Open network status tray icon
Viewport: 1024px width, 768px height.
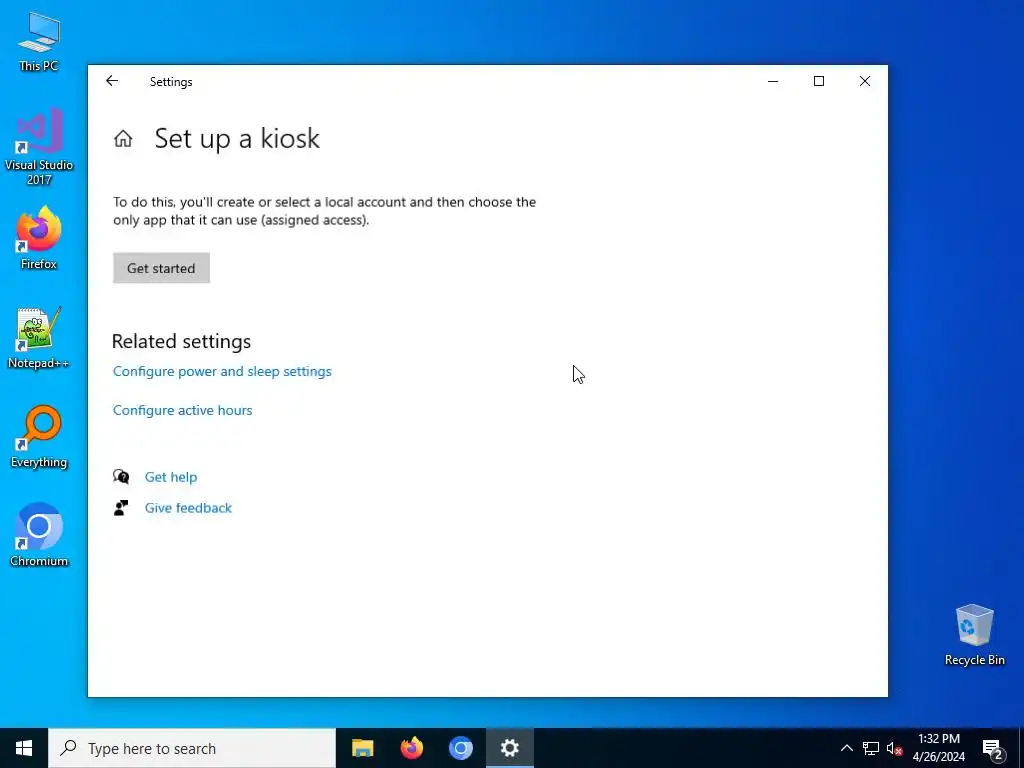(x=871, y=748)
